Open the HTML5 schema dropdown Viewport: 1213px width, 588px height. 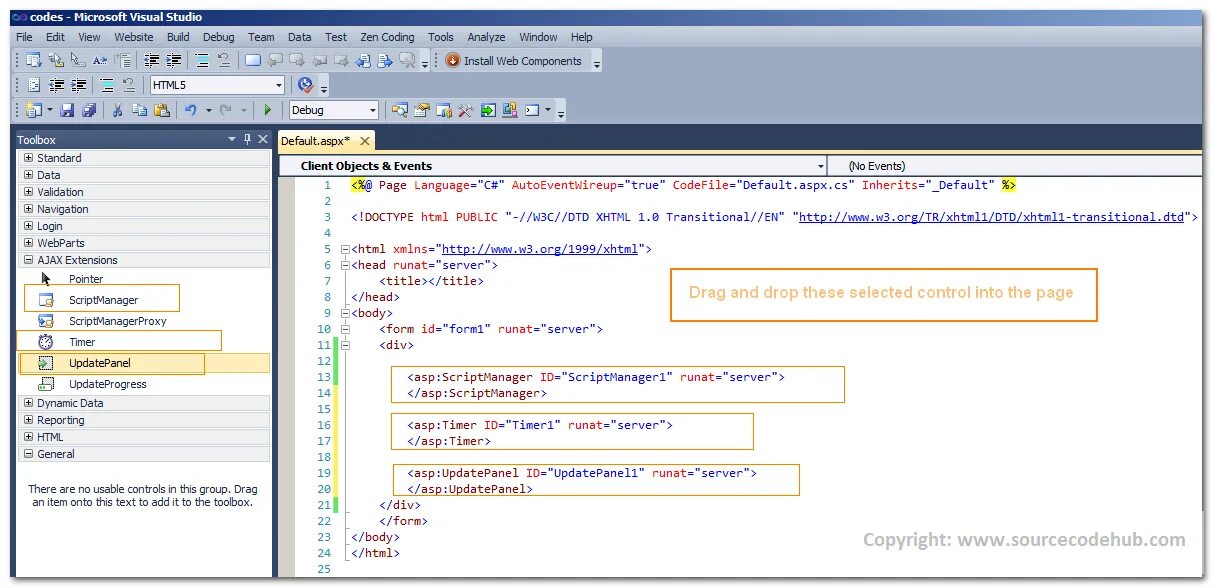pos(278,85)
